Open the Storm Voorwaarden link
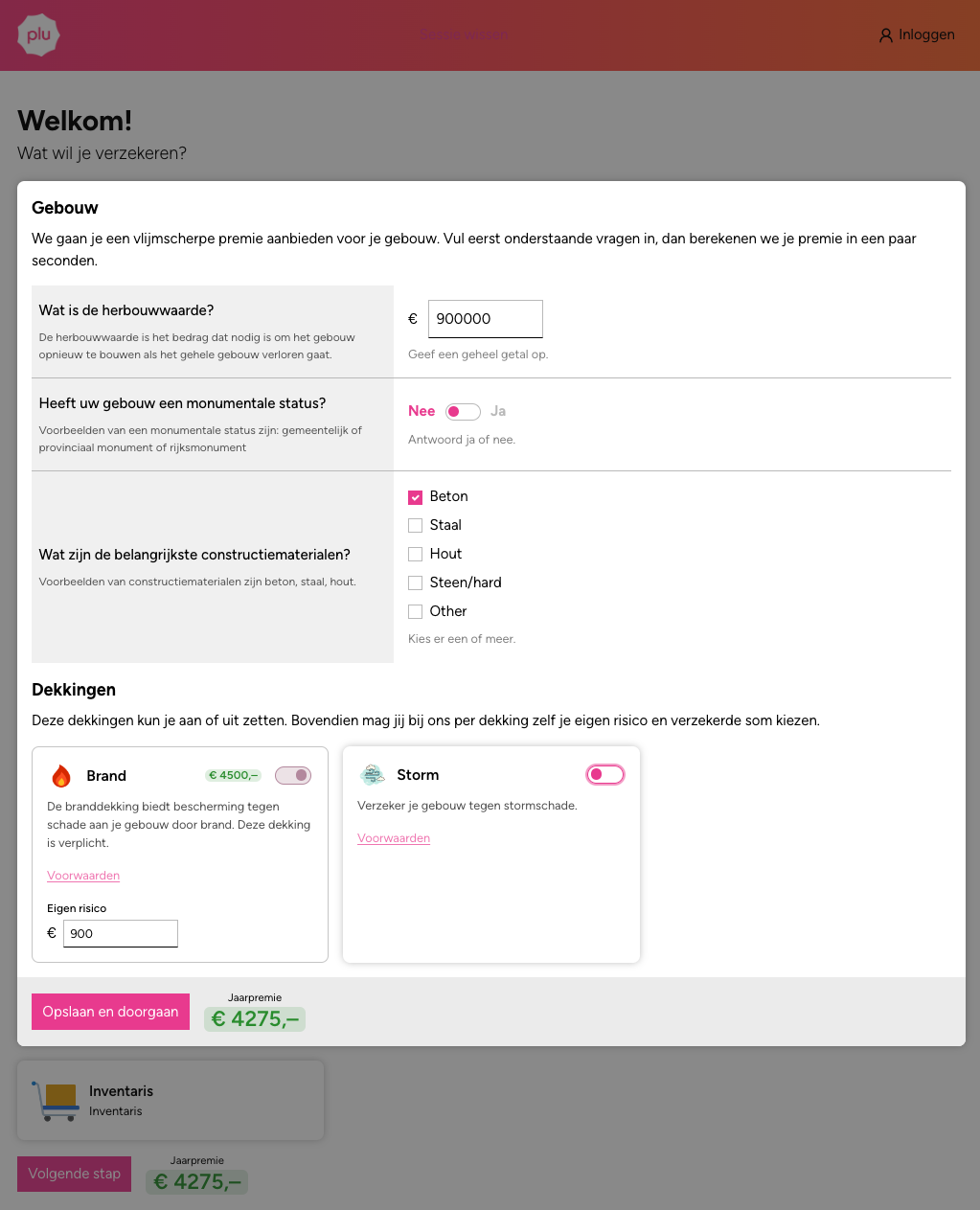The height and width of the screenshot is (1210, 980). pos(394,838)
